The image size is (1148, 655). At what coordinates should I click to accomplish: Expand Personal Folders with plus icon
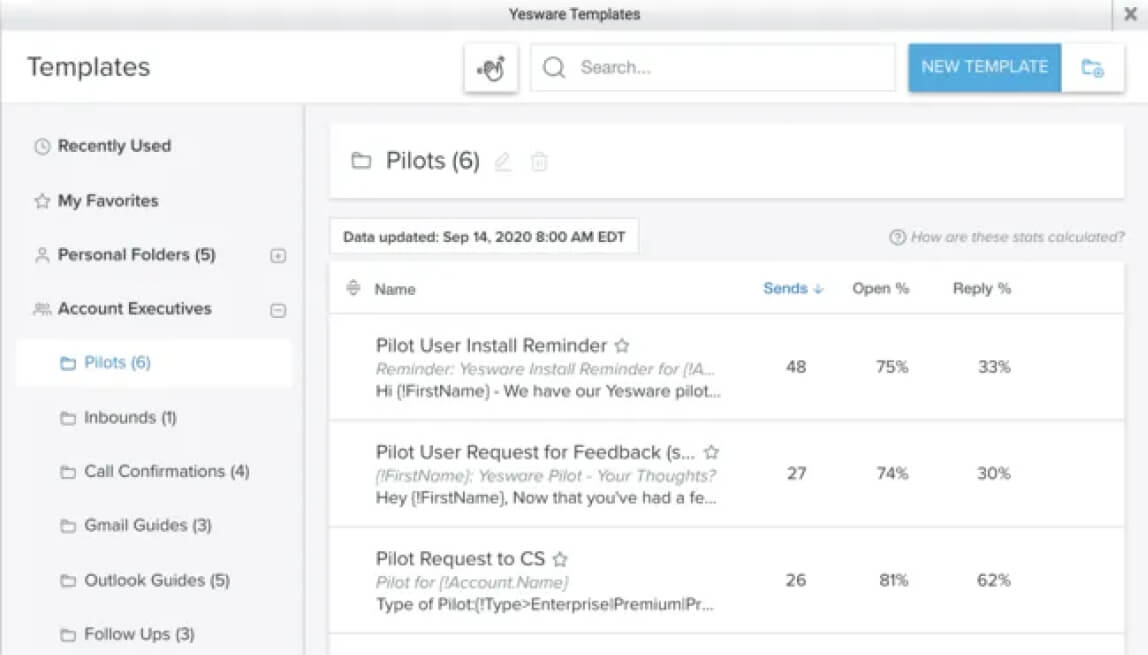[x=277, y=255]
